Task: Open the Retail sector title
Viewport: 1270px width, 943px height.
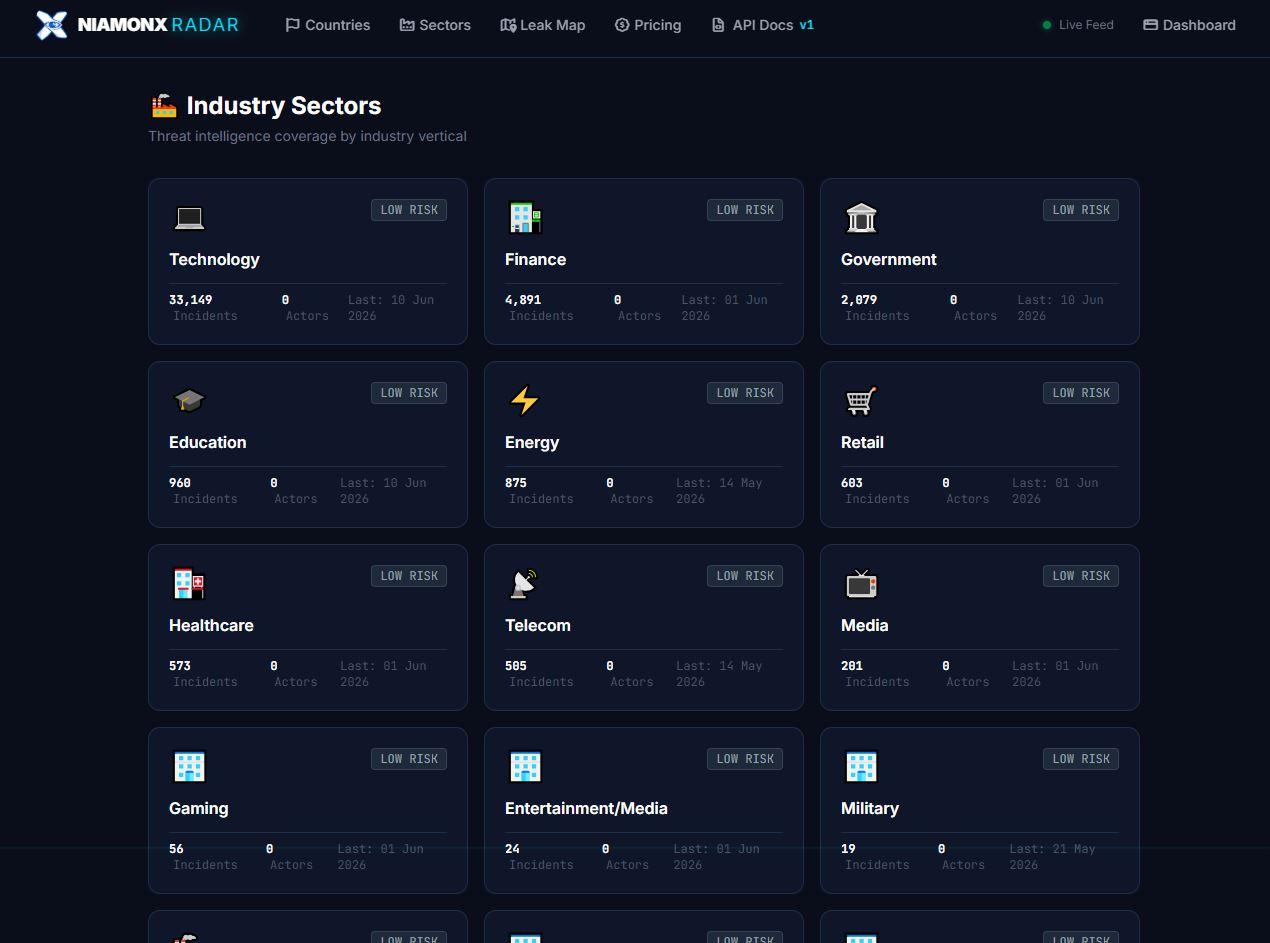Action: (x=862, y=442)
